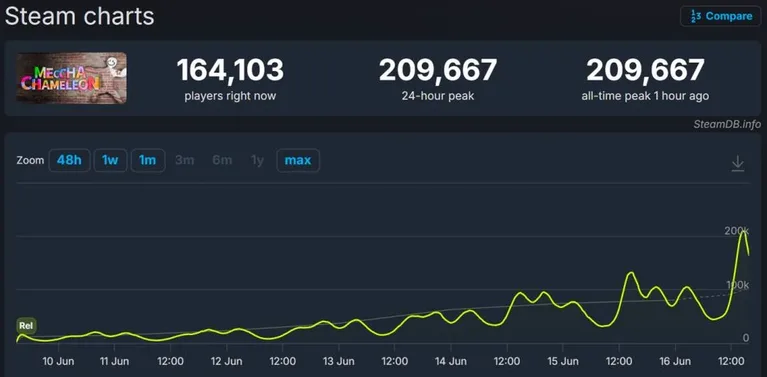Click the Zoom label
The height and width of the screenshot is (377, 767).
click(x=30, y=160)
